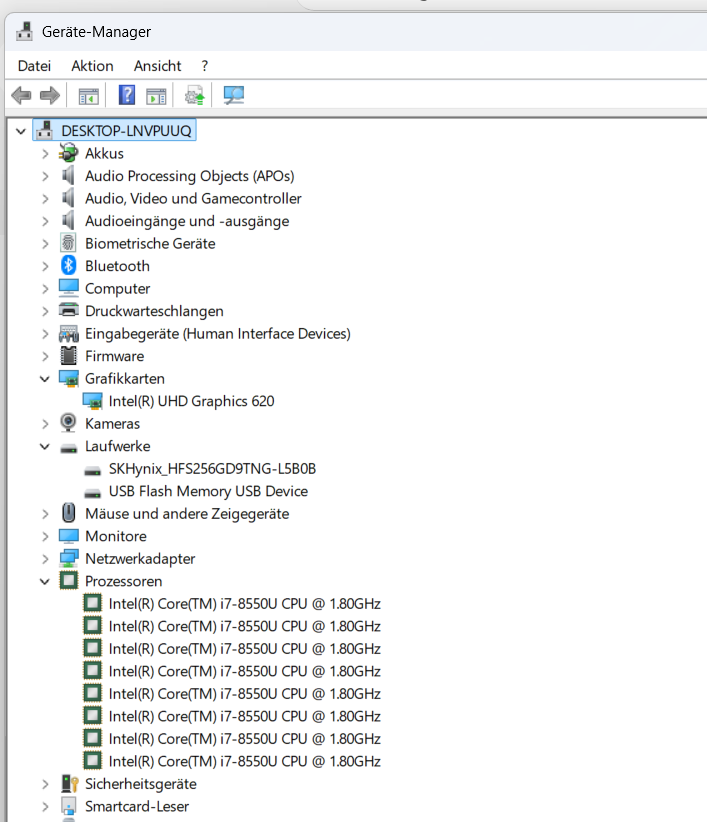The height and width of the screenshot is (822, 707).
Task: Click the Audio Processing Objects speaker icon
Action: (68, 176)
